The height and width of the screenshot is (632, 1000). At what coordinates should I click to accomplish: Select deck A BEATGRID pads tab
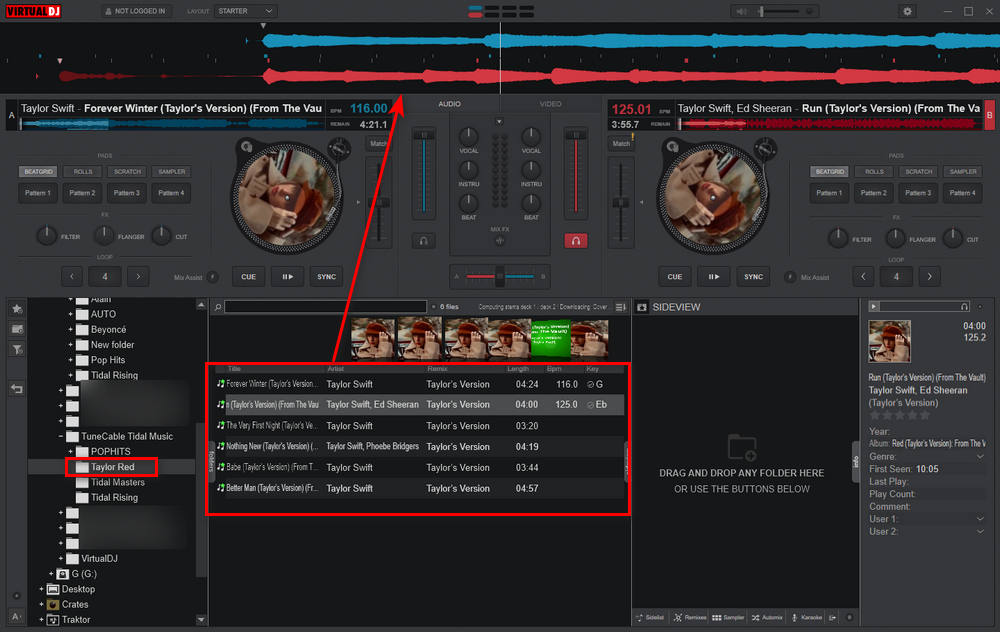point(38,172)
